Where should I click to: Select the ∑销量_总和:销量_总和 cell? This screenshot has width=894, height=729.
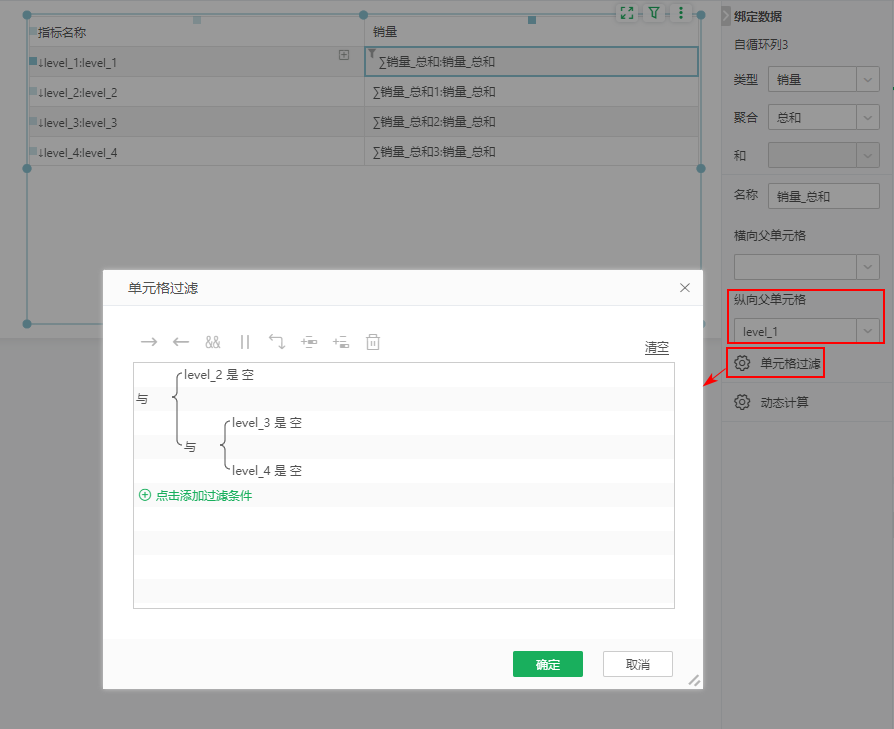(x=531, y=62)
